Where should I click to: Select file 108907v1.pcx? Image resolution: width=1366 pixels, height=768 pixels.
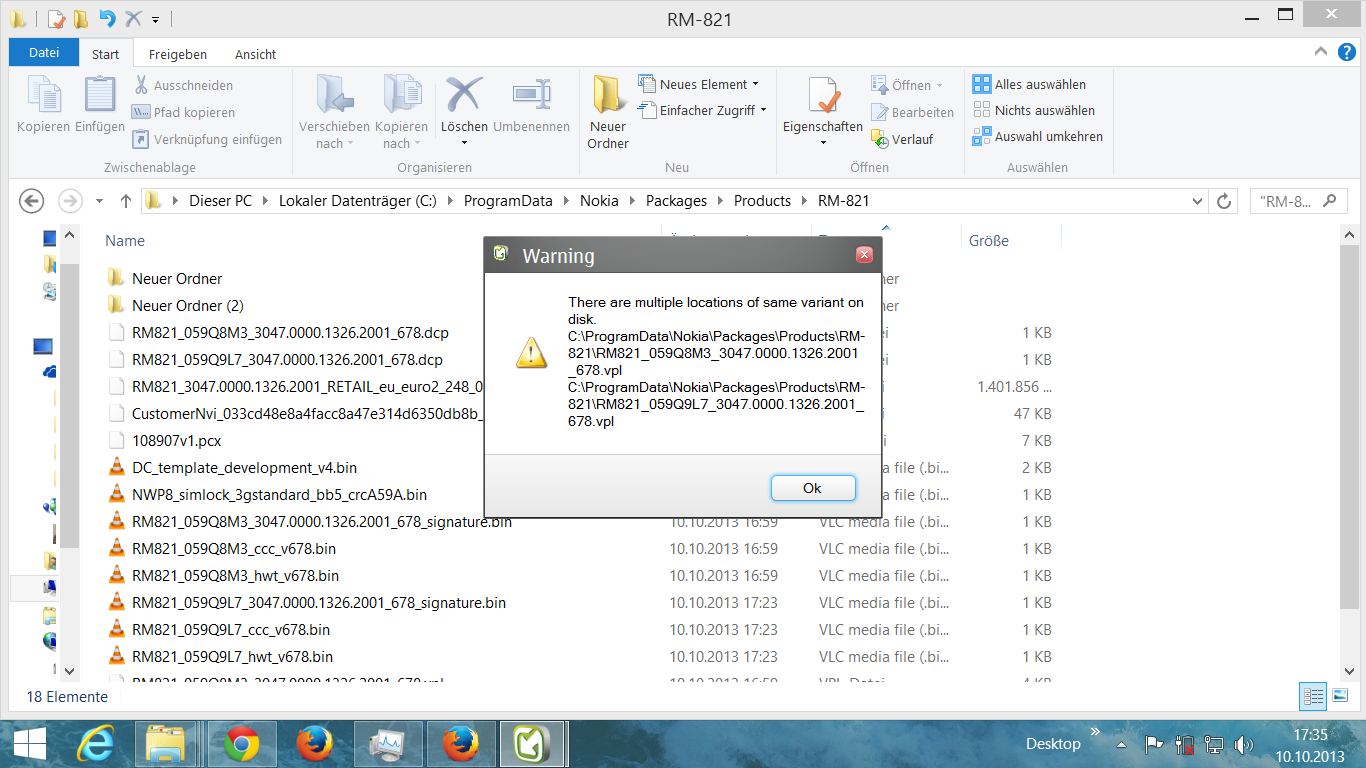pos(177,440)
